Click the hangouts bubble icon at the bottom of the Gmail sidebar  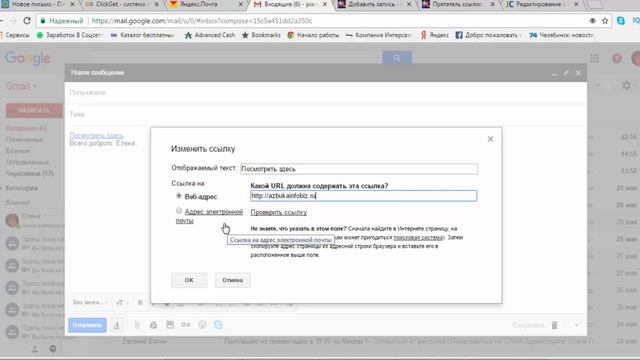coord(53,349)
